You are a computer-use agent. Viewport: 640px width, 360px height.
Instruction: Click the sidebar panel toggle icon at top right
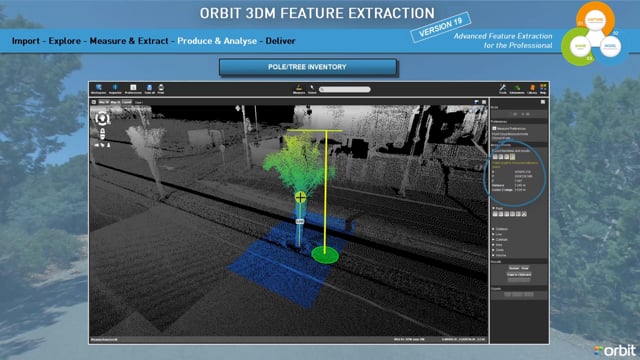point(543,102)
